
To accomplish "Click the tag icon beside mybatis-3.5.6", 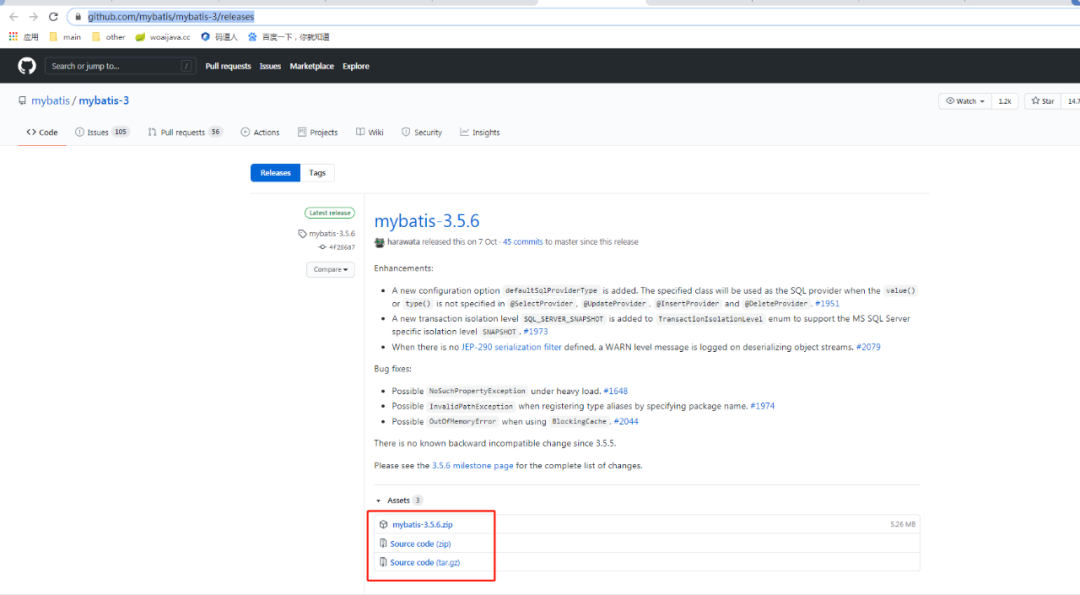I will tap(302, 233).
